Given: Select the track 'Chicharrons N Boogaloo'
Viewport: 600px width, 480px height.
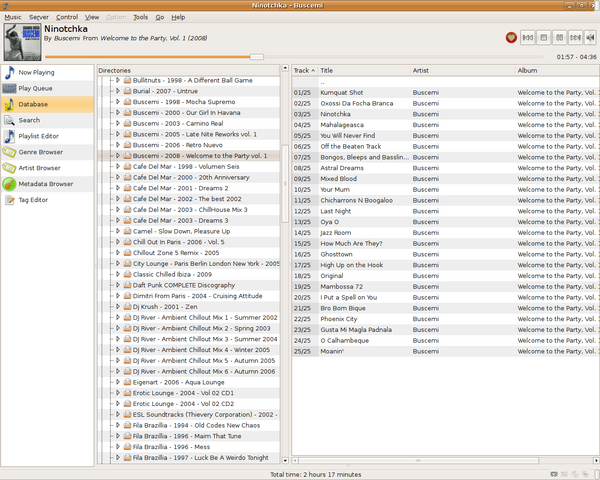Looking at the screenshot, I should (445, 200).
